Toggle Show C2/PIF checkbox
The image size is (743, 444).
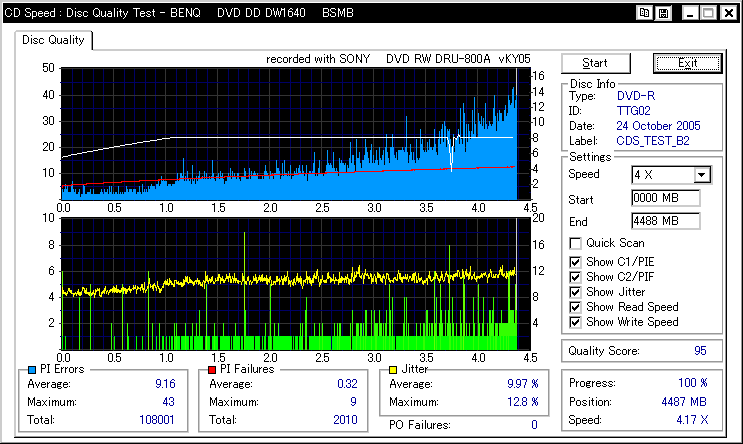click(x=575, y=277)
